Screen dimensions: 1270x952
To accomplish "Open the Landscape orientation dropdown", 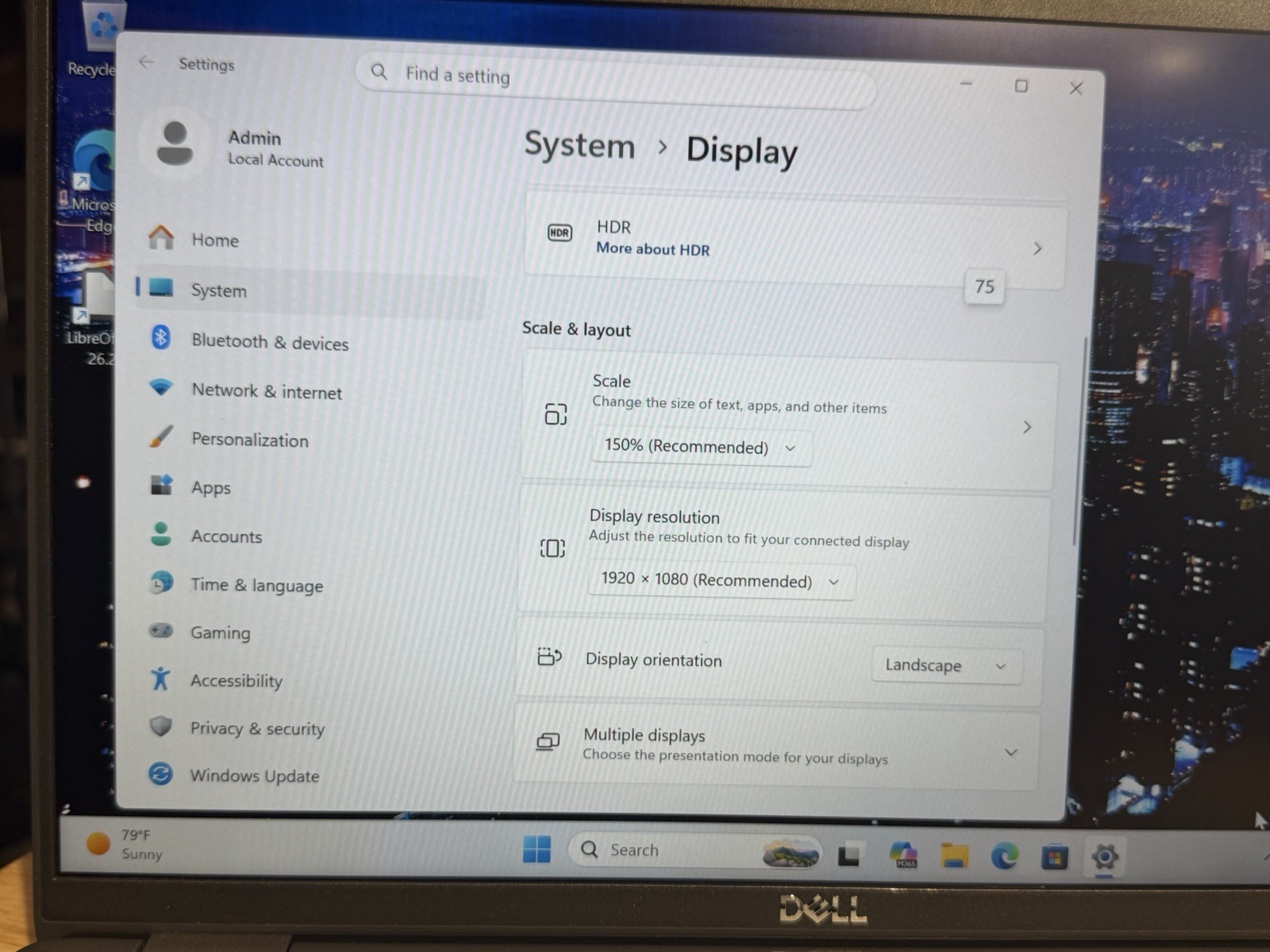I will click(946, 665).
